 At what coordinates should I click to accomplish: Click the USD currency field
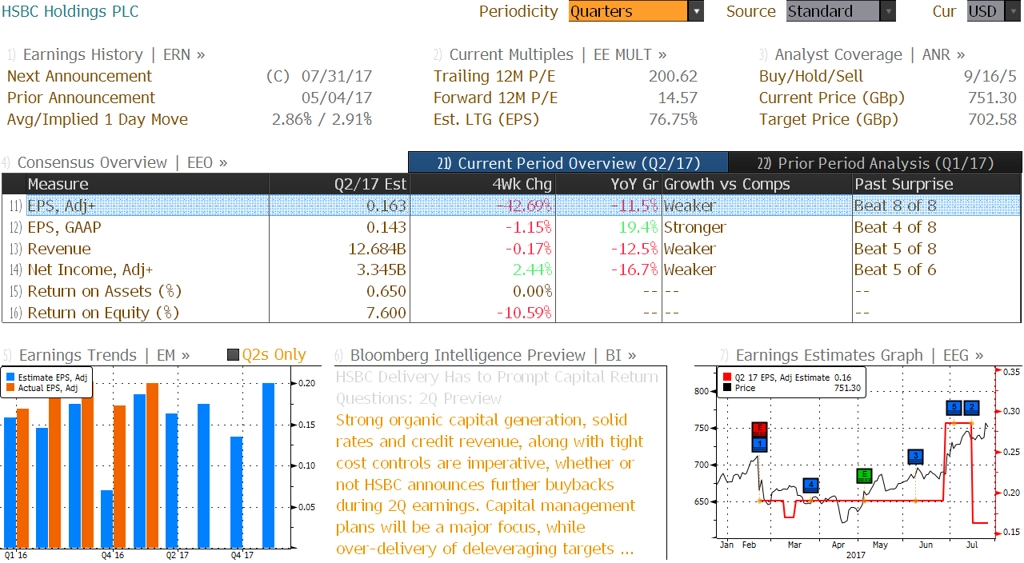[986, 11]
